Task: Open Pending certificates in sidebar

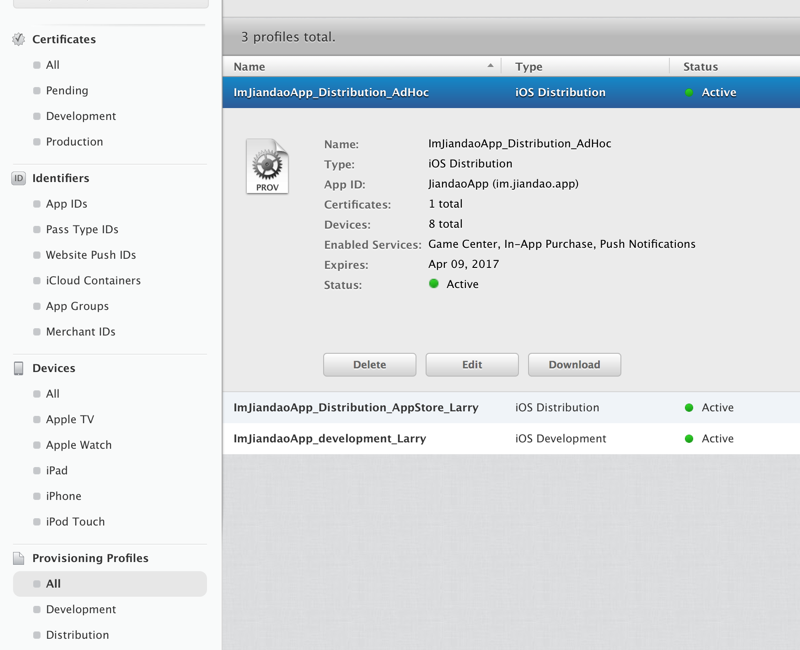Action: click(x=67, y=91)
